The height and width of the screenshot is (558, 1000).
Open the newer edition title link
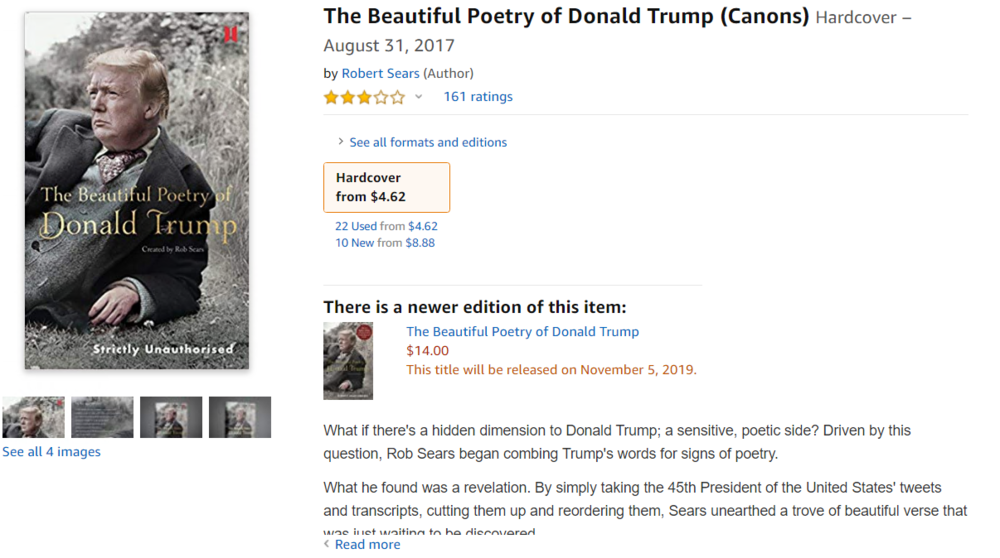pyautogui.click(x=522, y=331)
